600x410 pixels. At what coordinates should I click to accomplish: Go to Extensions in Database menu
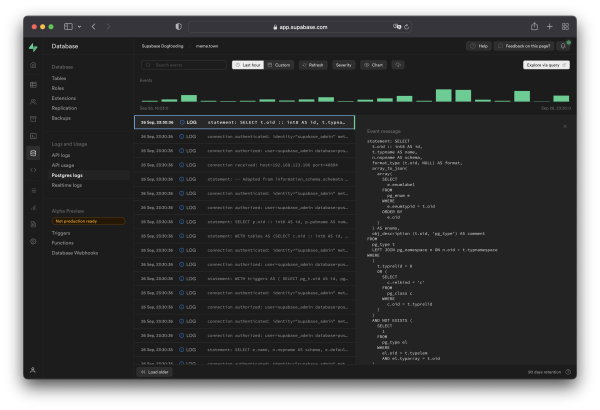(64, 98)
